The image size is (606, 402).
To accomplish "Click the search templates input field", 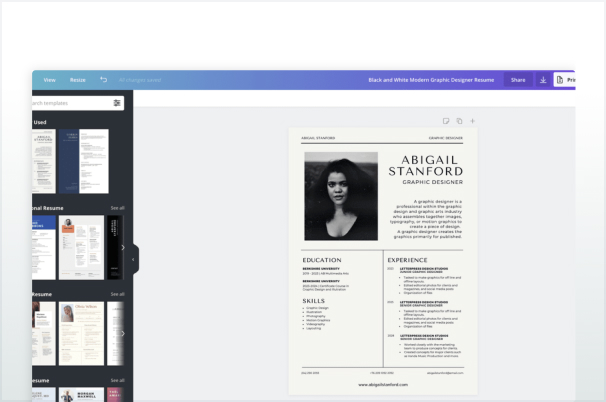I will [x=70, y=103].
